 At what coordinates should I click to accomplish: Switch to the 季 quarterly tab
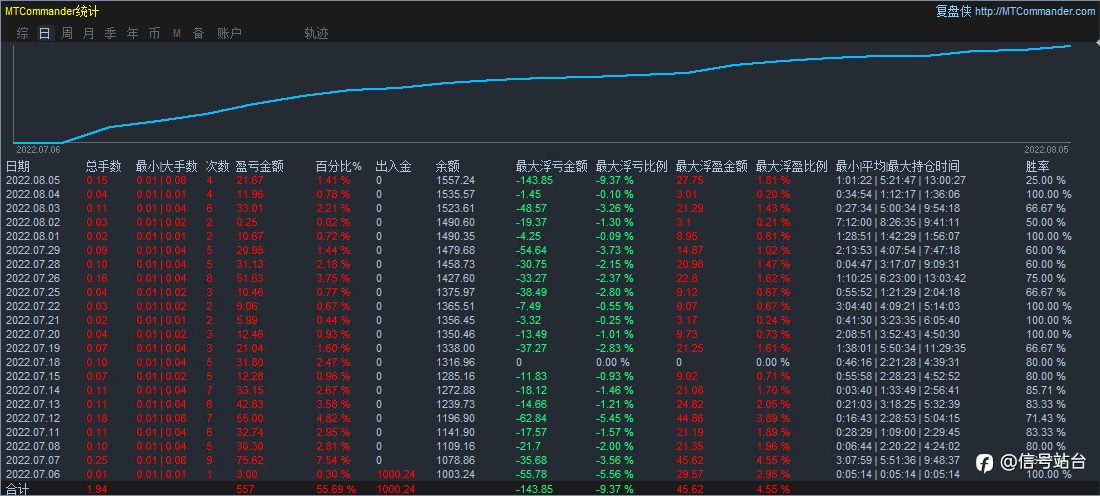111,33
